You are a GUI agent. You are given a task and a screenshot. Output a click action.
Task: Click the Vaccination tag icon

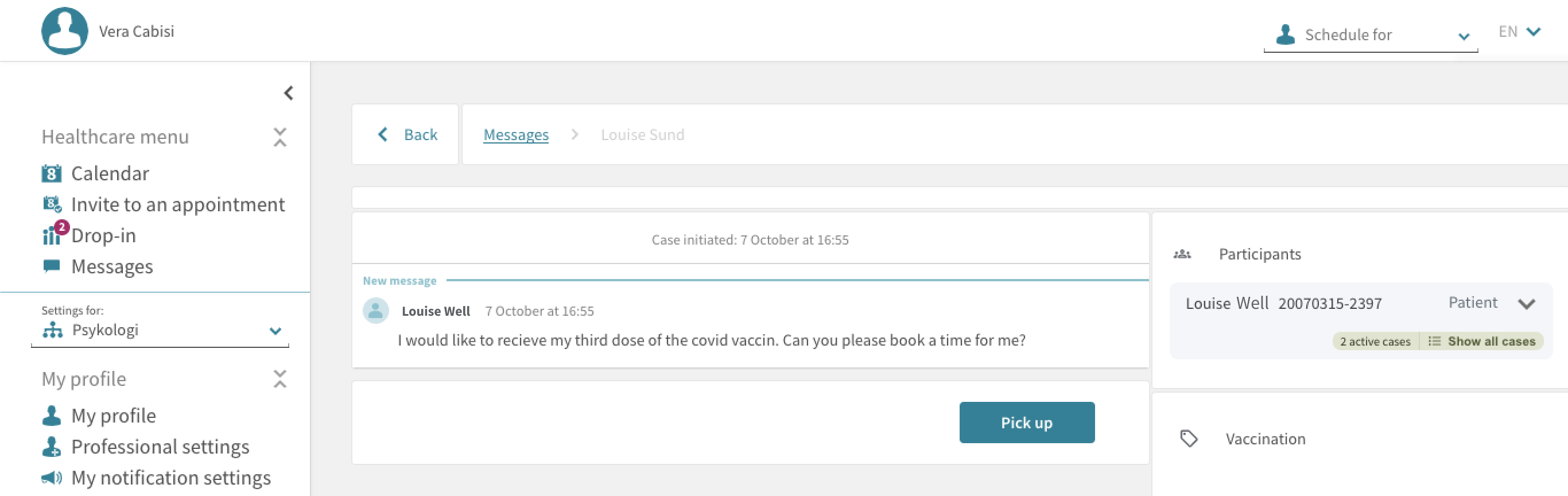(x=1189, y=438)
